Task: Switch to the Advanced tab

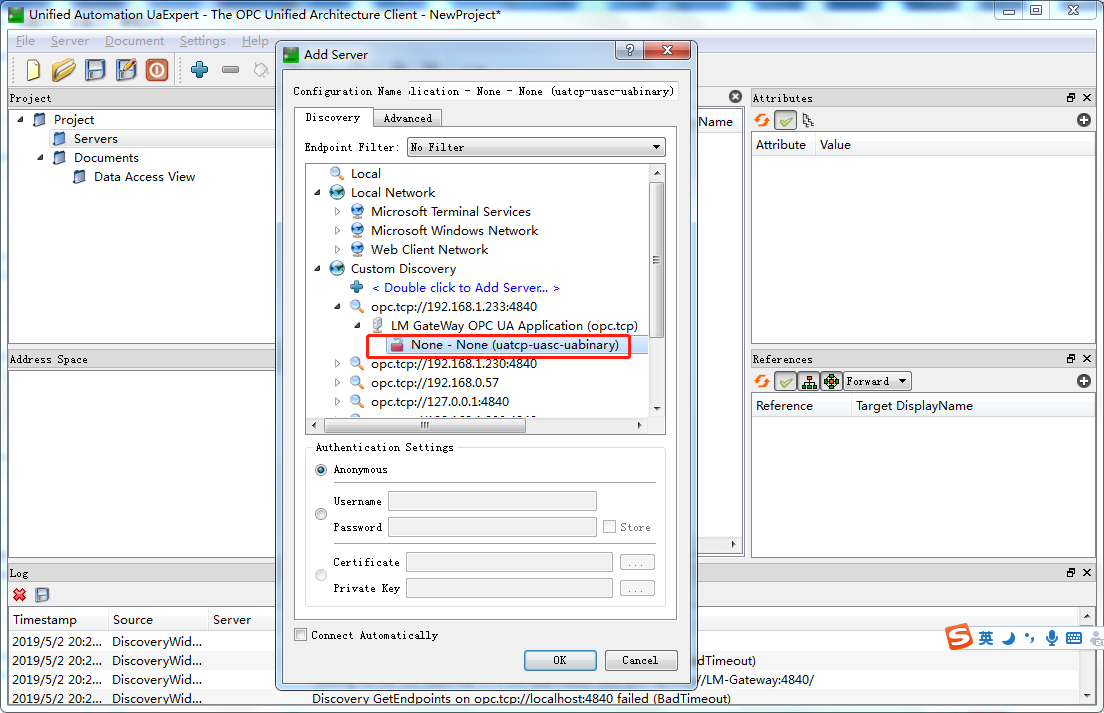Action: point(408,118)
